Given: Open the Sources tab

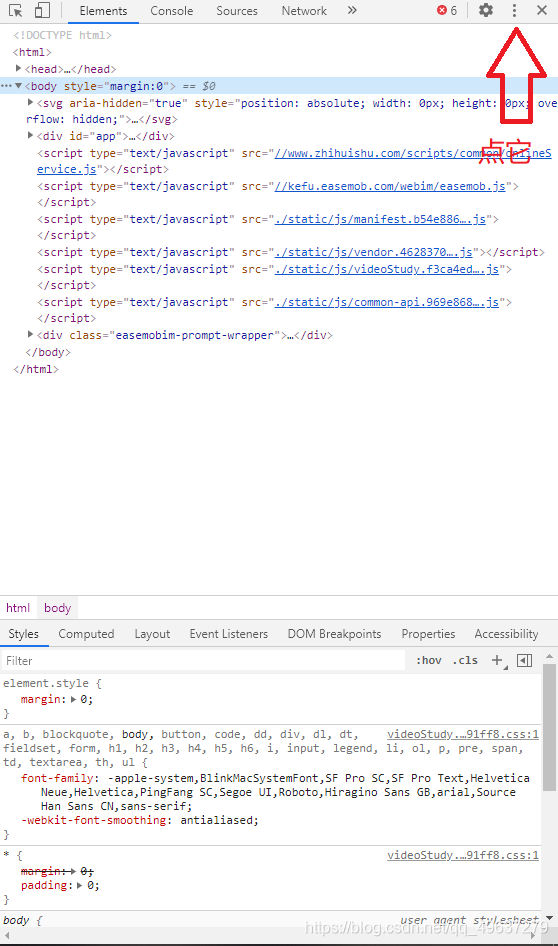Looking at the screenshot, I should [x=237, y=11].
